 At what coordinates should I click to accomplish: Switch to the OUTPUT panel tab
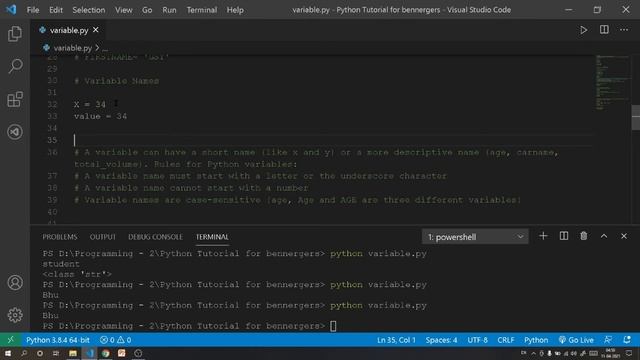(103, 237)
